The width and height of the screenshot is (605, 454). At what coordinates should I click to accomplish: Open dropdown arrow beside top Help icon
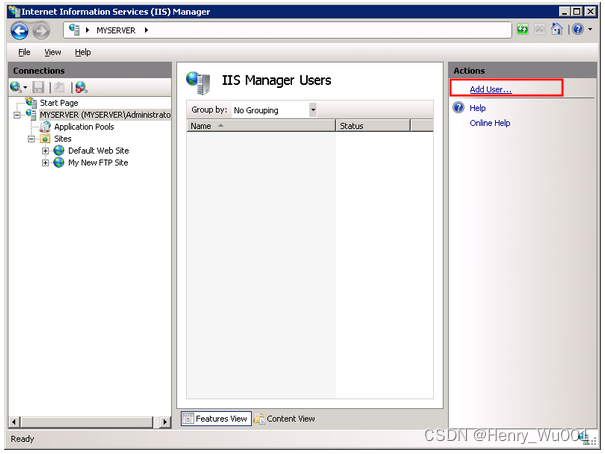click(x=590, y=29)
